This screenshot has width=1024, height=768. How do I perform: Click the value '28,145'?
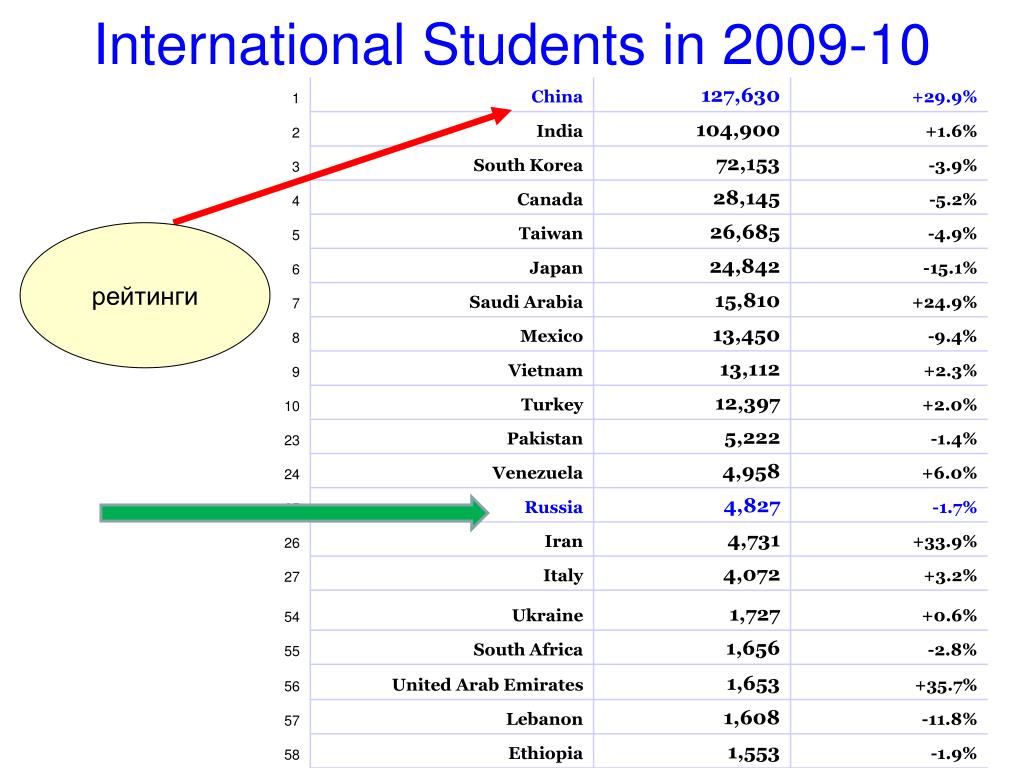746,199
